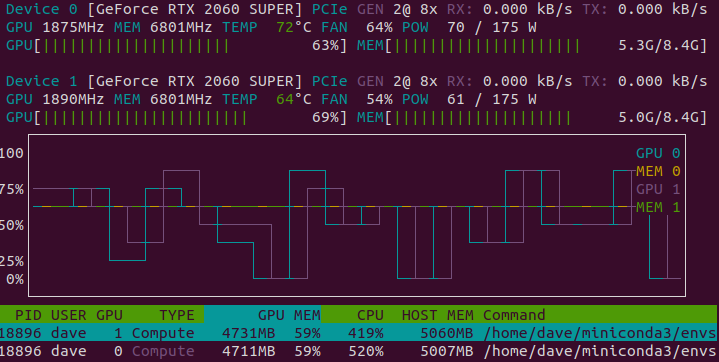Click the memory bar showing 5.0G/8.4G
Screen dimensions: 719x362
click(532, 117)
